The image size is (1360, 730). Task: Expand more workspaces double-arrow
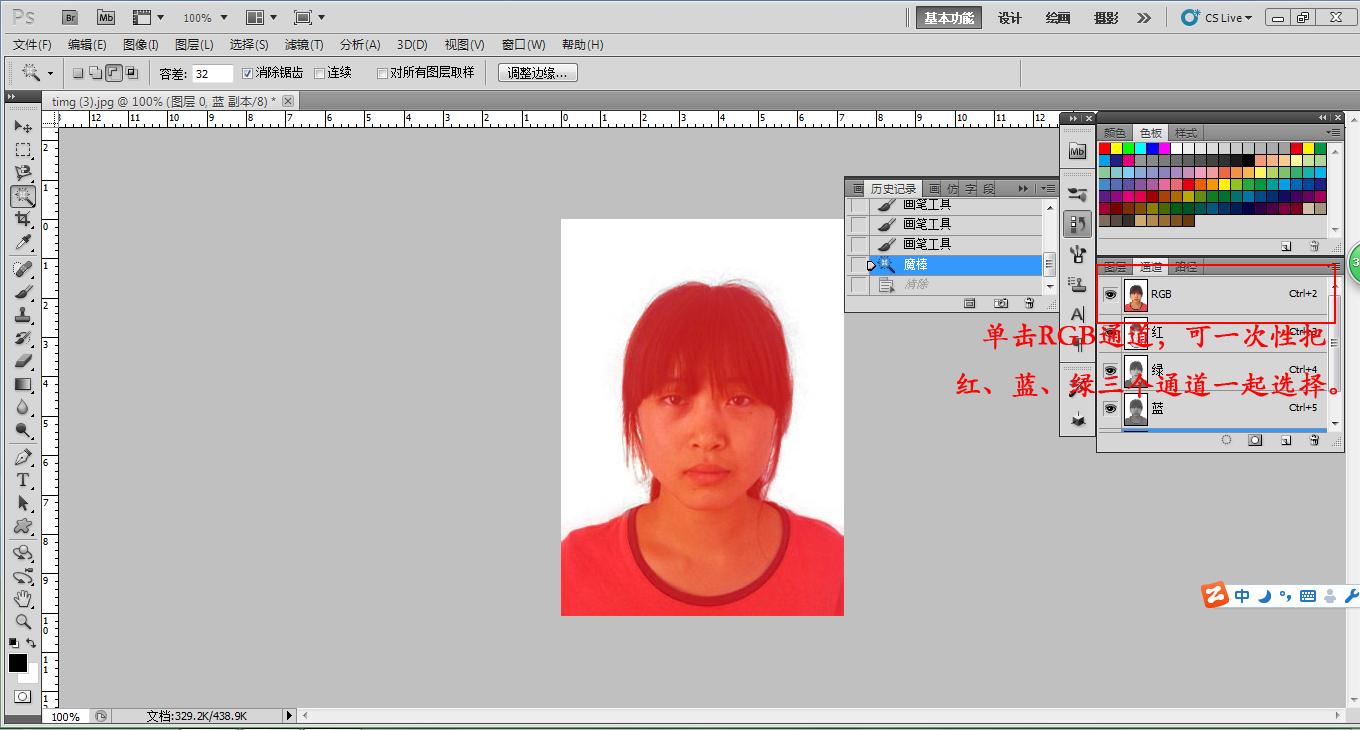point(1144,18)
